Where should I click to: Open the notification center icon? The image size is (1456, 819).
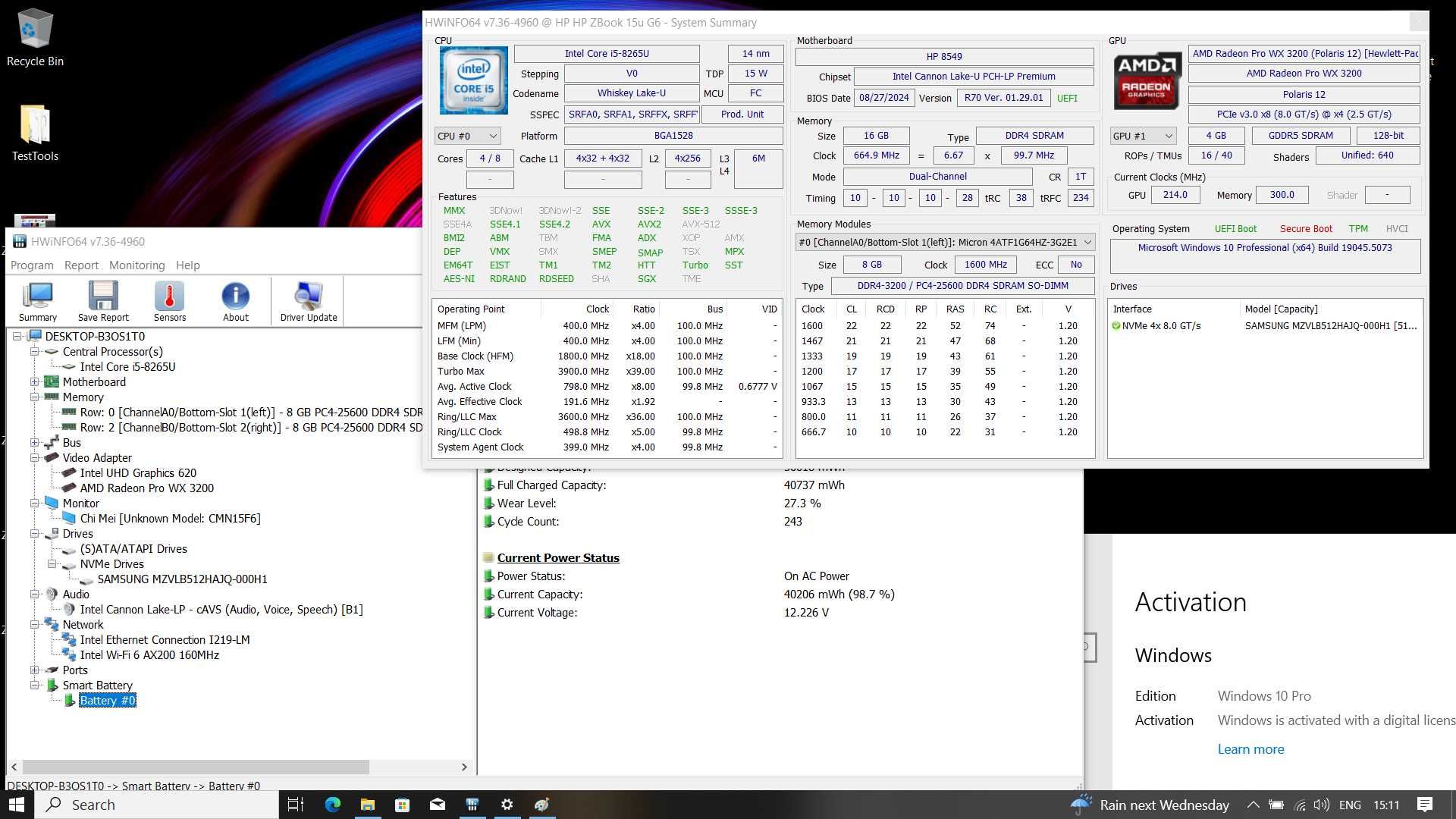(1425, 805)
